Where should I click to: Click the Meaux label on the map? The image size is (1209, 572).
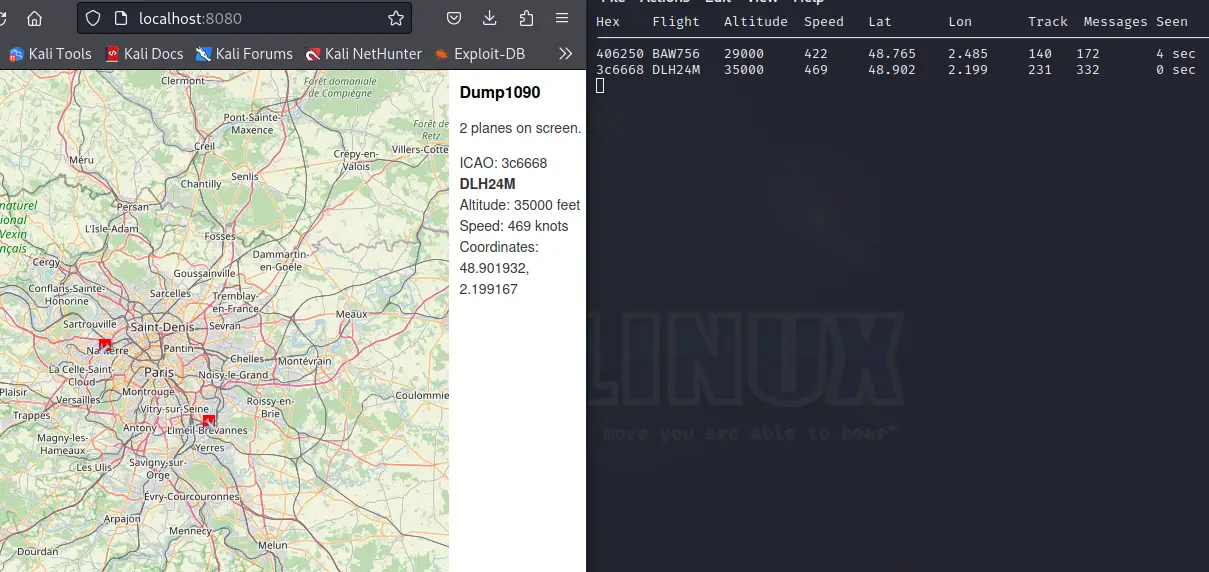tap(352, 313)
